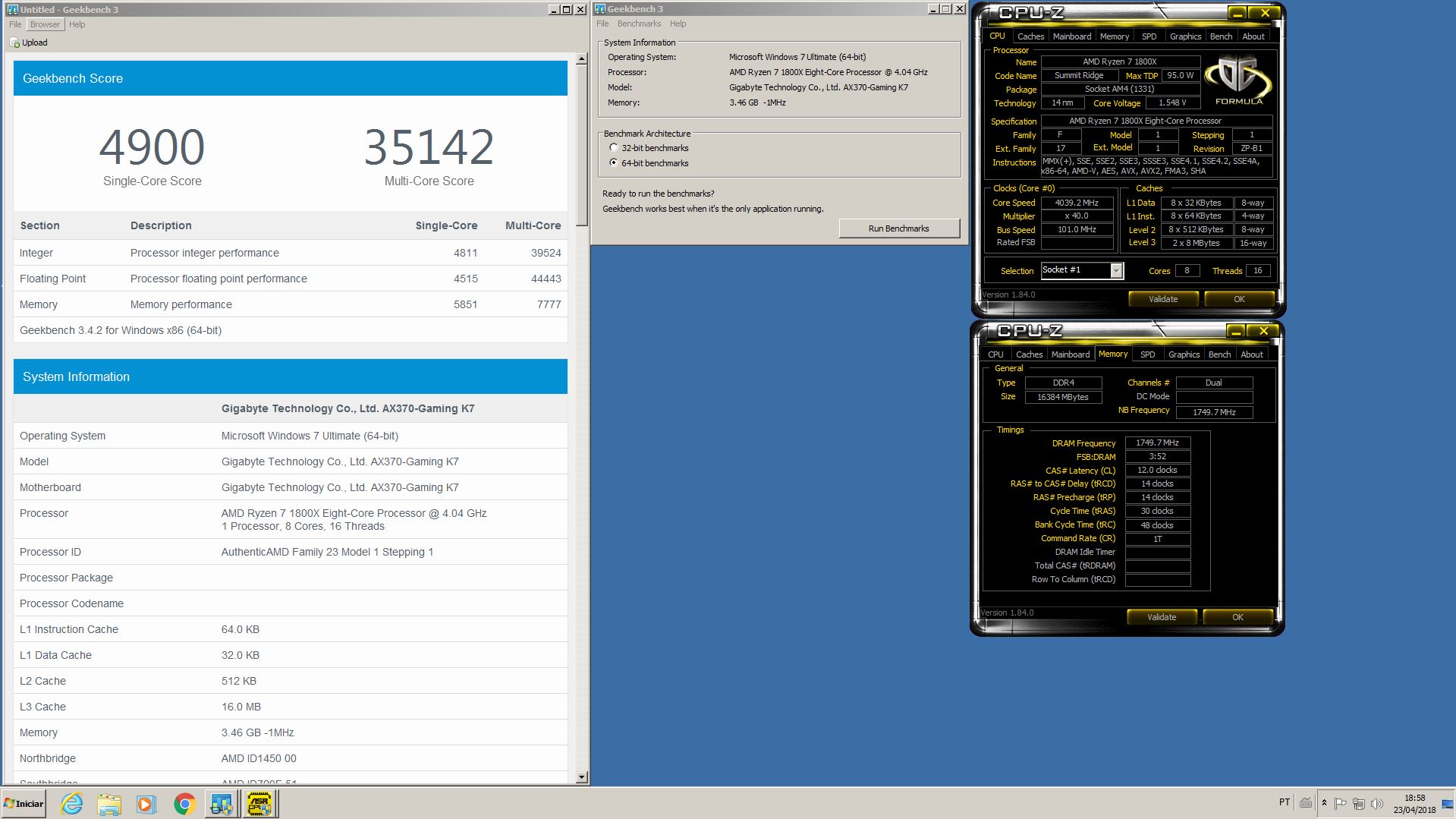Switch to Mainboard tab in upper CPU-Z
Screen dimensions: 1456x819
(x=1072, y=36)
